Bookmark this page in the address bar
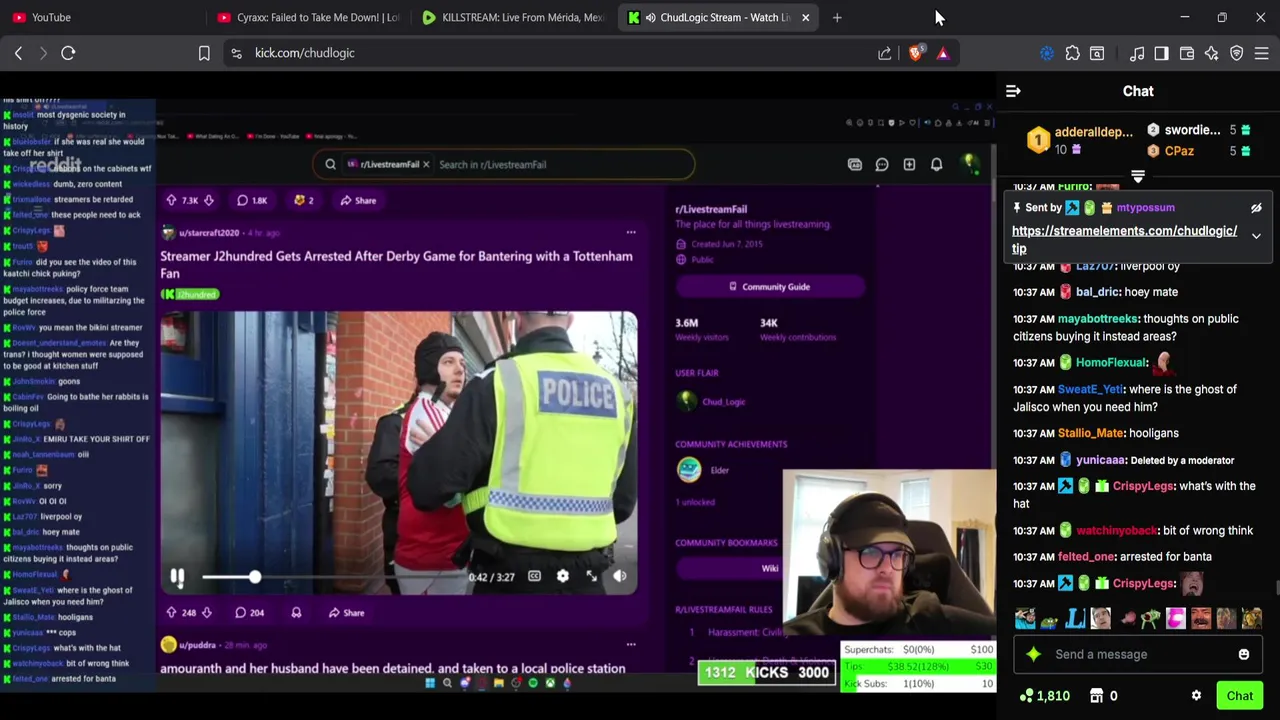The width and height of the screenshot is (1280, 720). [x=204, y=53]
